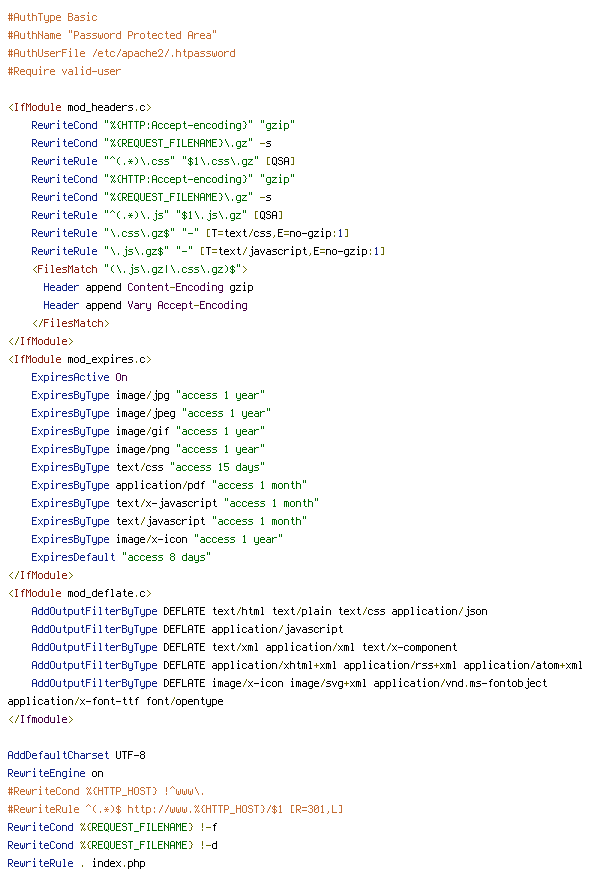Click the commented RewriteRule with R=301 flag
Image resolution: width=600 pixels, height=880 pixels.
tap(175, 809)
